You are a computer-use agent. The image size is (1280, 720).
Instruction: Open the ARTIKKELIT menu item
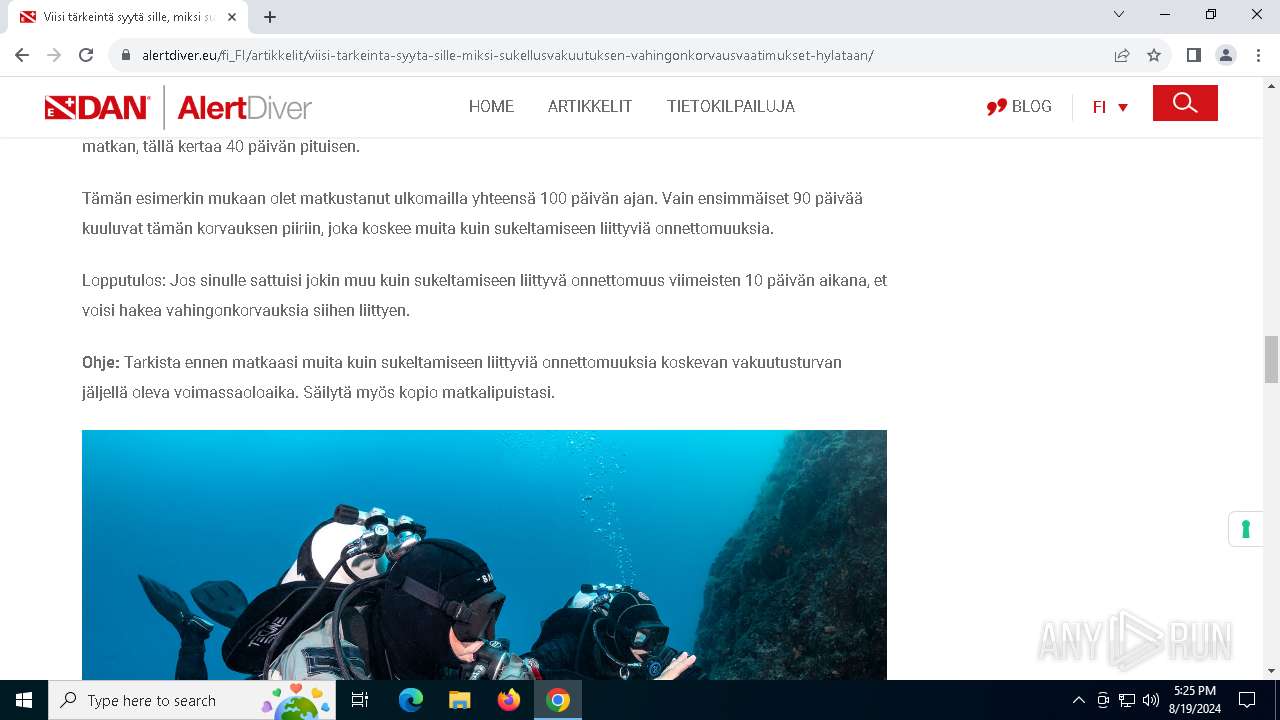590,106
